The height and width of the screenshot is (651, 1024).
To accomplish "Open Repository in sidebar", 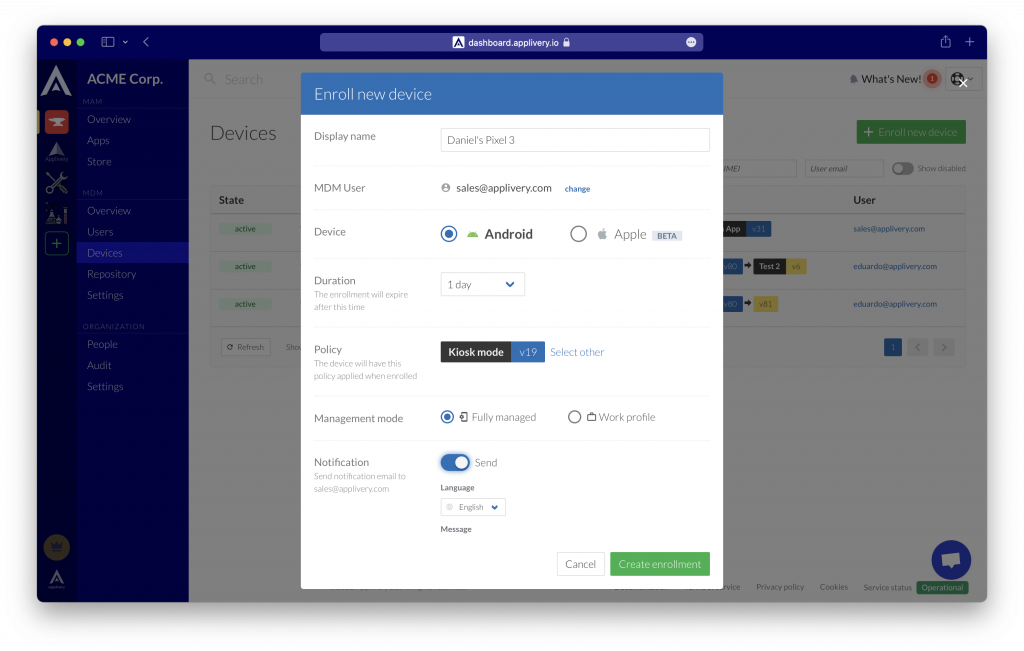I will click(x=112, y=274).
